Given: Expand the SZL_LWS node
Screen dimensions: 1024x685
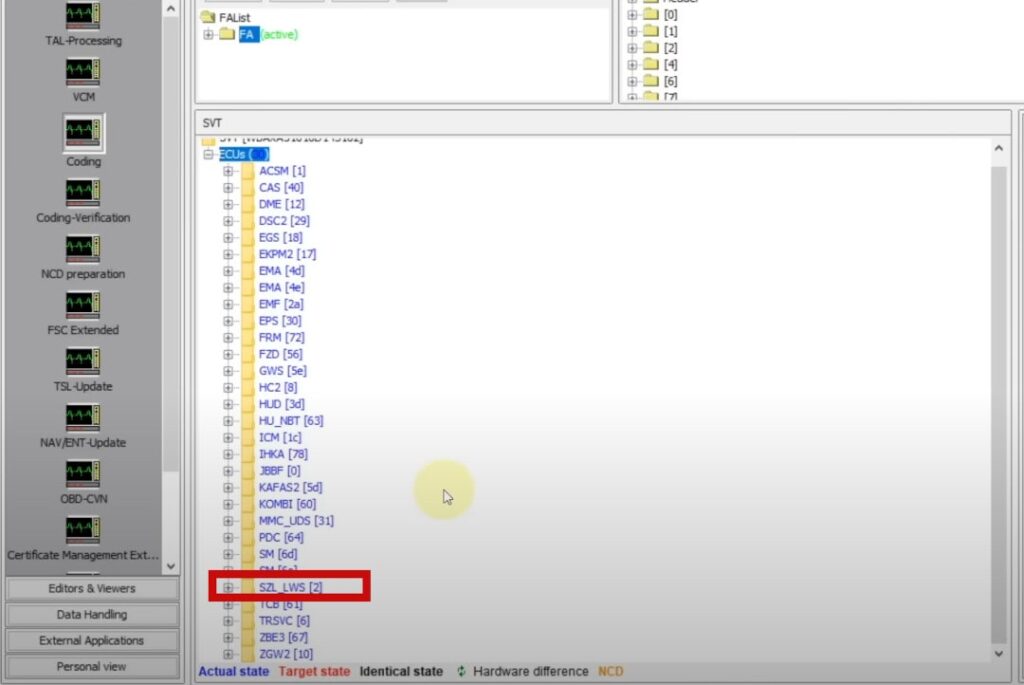Looking at the screenshot, I should point(228,587).
